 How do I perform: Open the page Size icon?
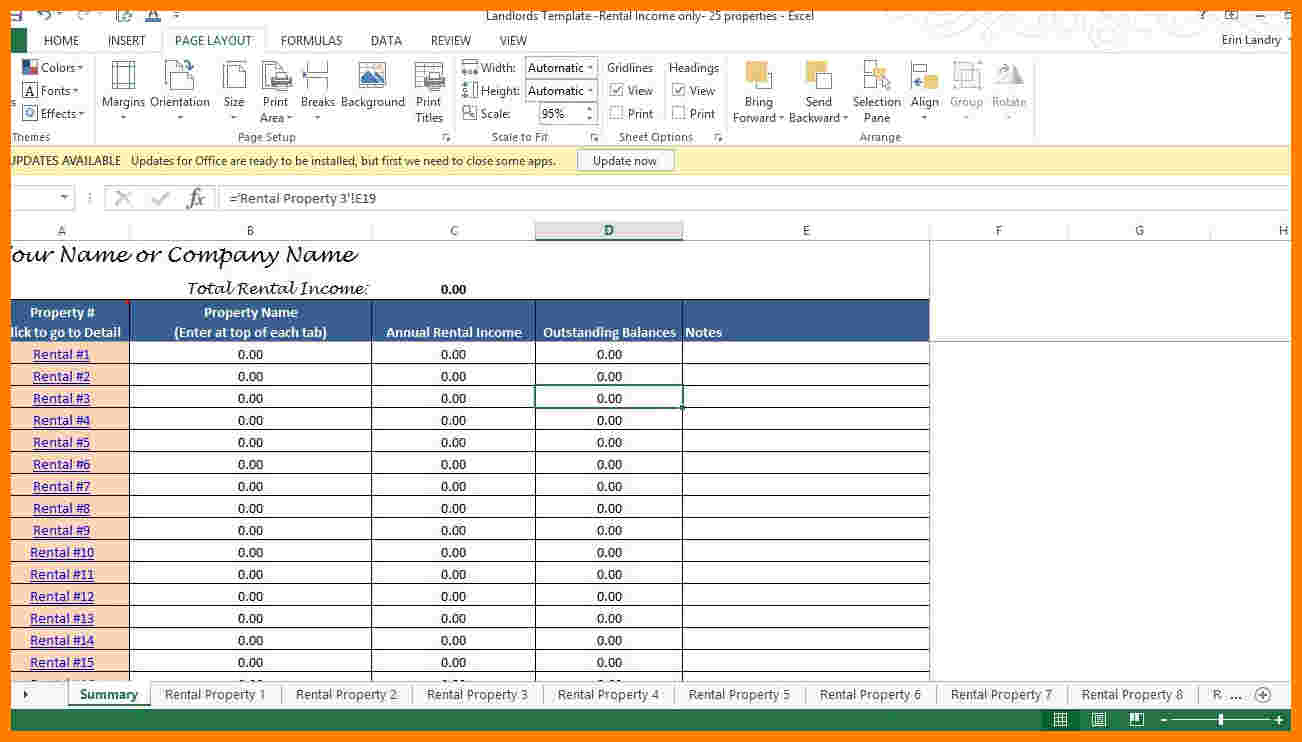[234, 77]
